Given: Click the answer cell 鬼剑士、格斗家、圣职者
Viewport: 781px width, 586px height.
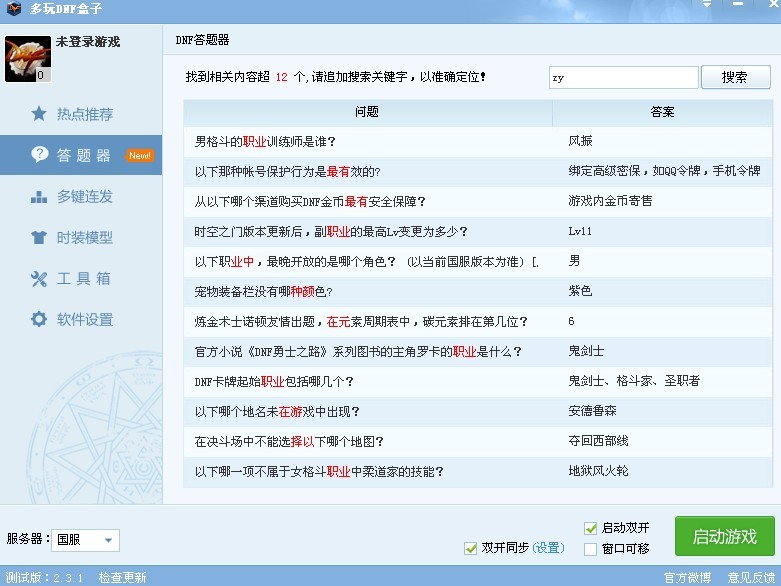Looking at the screenshot, I should click(x=634, y=381).
